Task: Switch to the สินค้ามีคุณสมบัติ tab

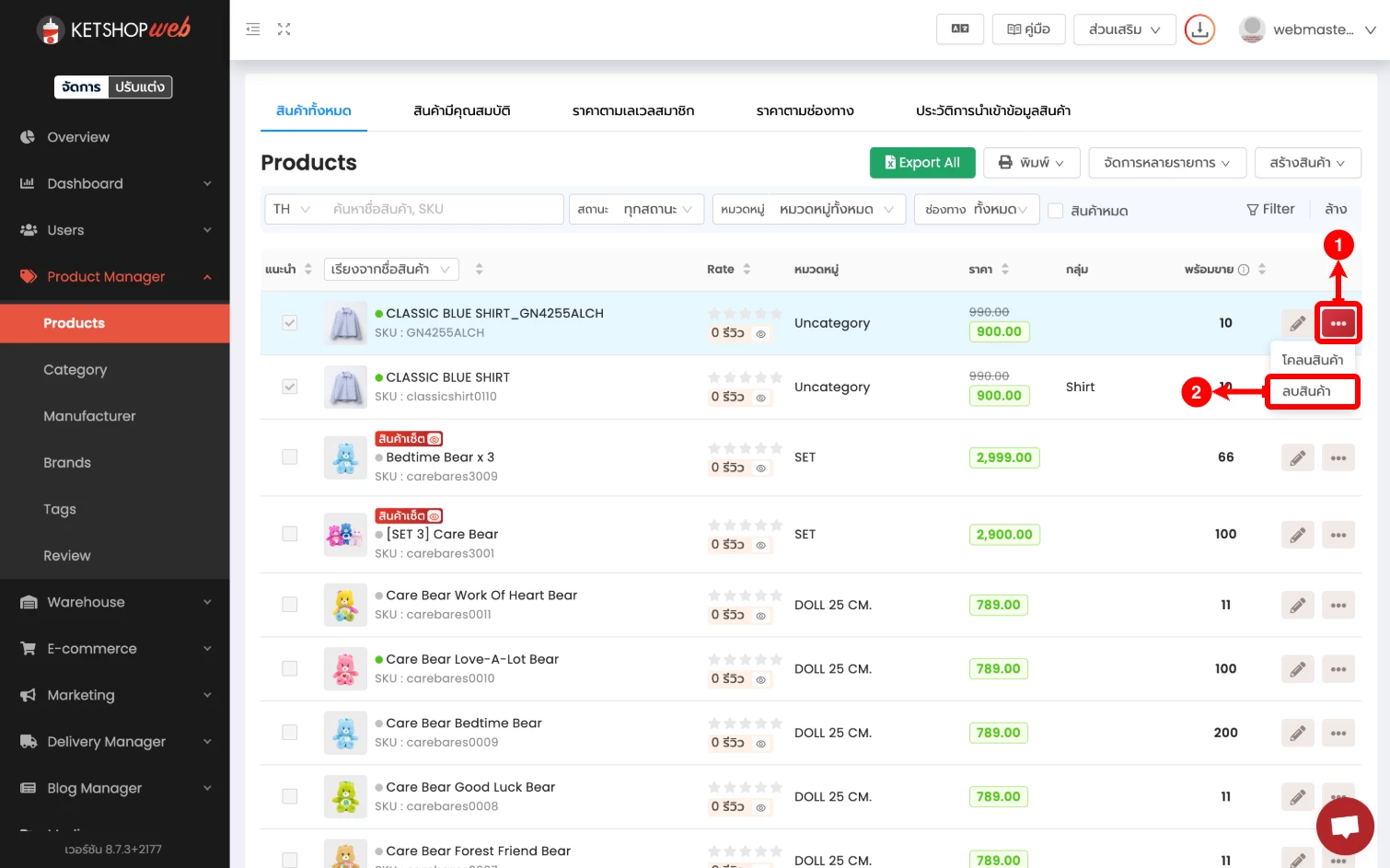Action: (x=461, y=110)
